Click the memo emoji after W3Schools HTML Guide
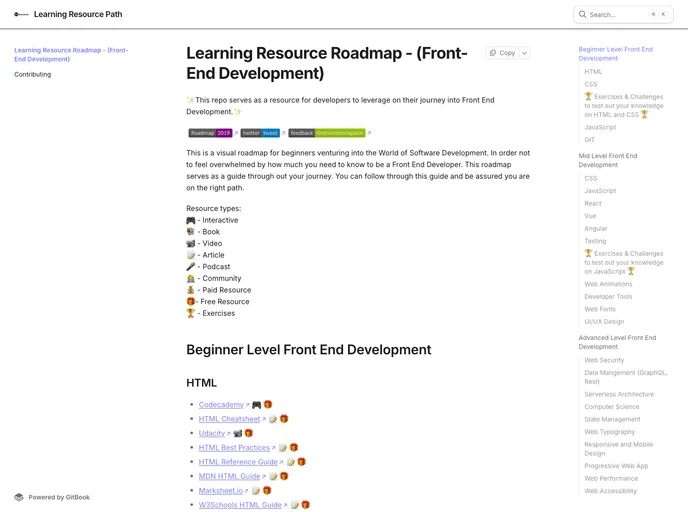This screenshot has height=512, width=688. [295, 505]
